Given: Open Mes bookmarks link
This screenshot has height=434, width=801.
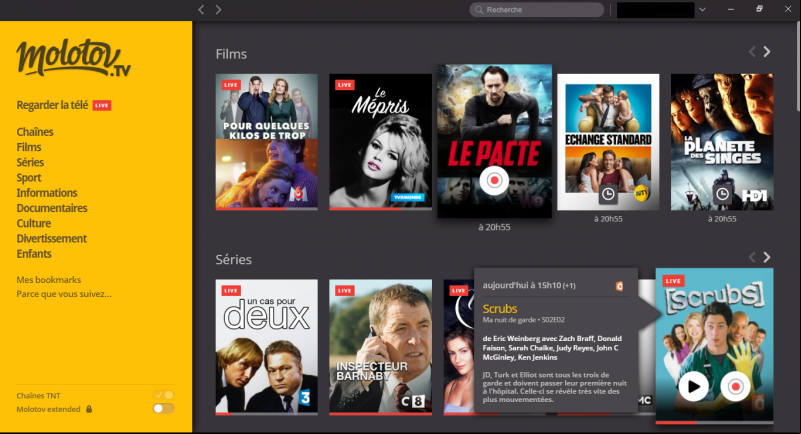Looking at the screenshot, I should pyautogui.click(x=49, y=280).
